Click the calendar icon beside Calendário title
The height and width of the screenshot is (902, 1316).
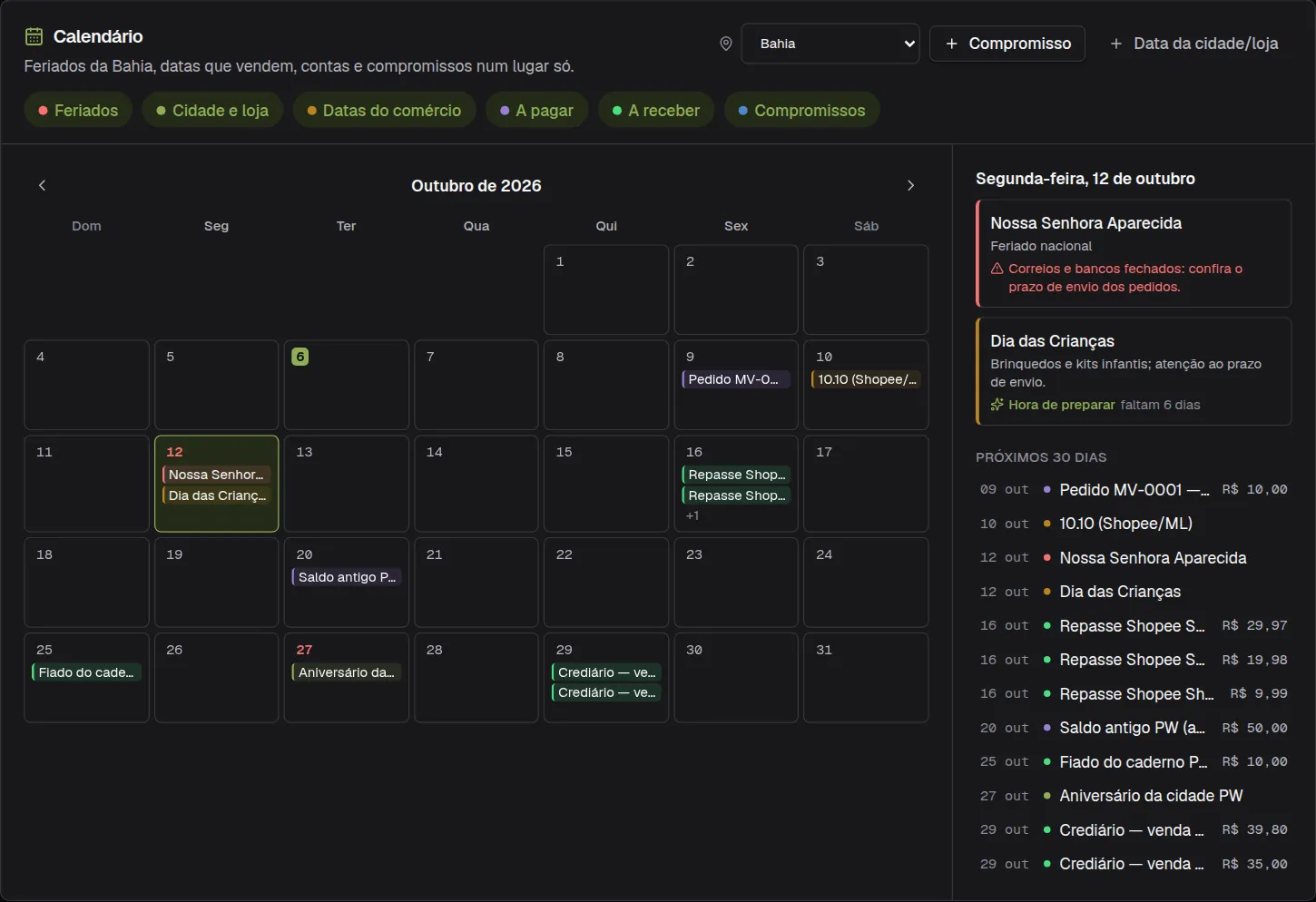[x=34, y=36]
